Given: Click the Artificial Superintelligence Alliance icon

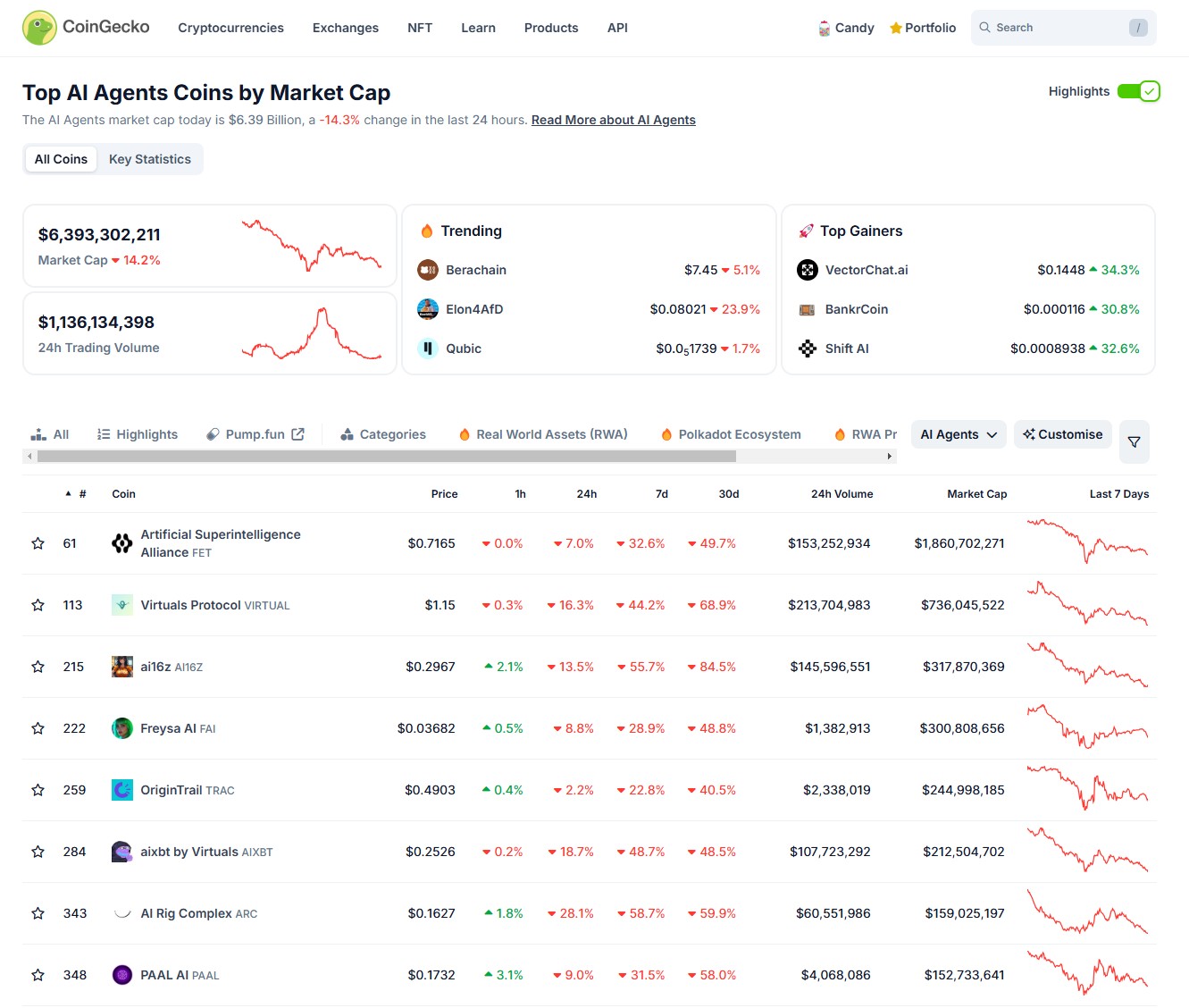Looking at the screenshot, I should tap(122, 543).
